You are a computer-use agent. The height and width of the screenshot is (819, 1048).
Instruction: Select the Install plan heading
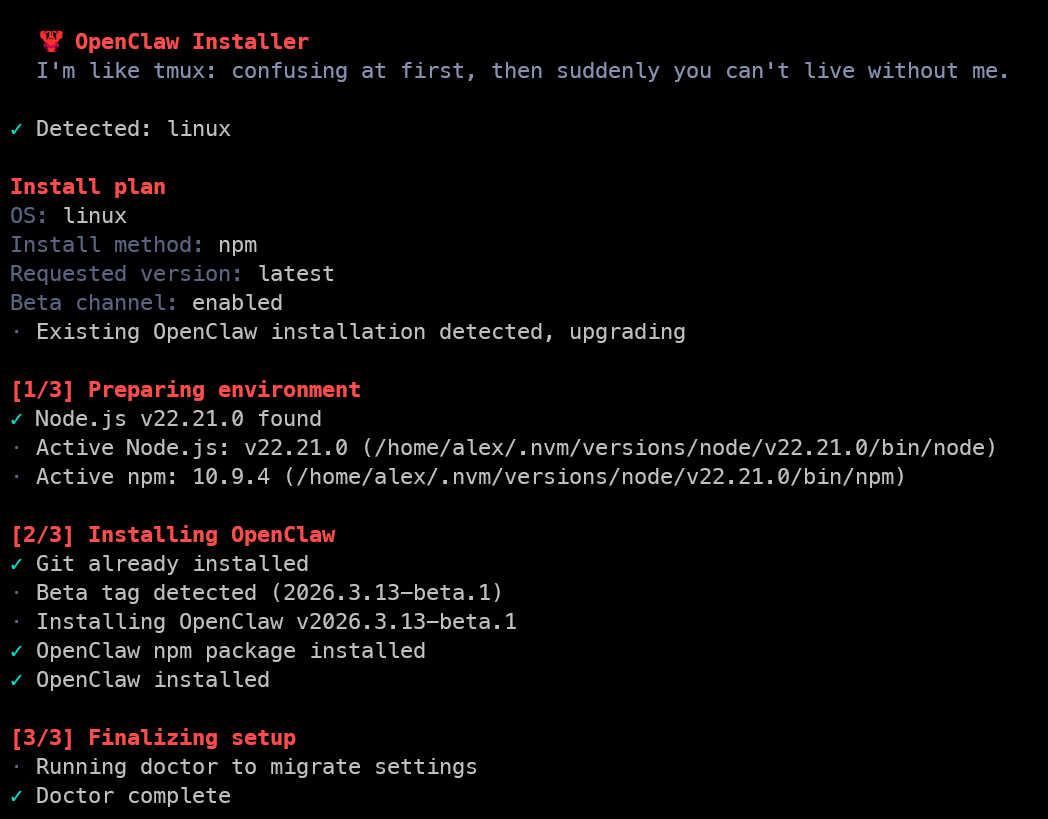[88, 187]
